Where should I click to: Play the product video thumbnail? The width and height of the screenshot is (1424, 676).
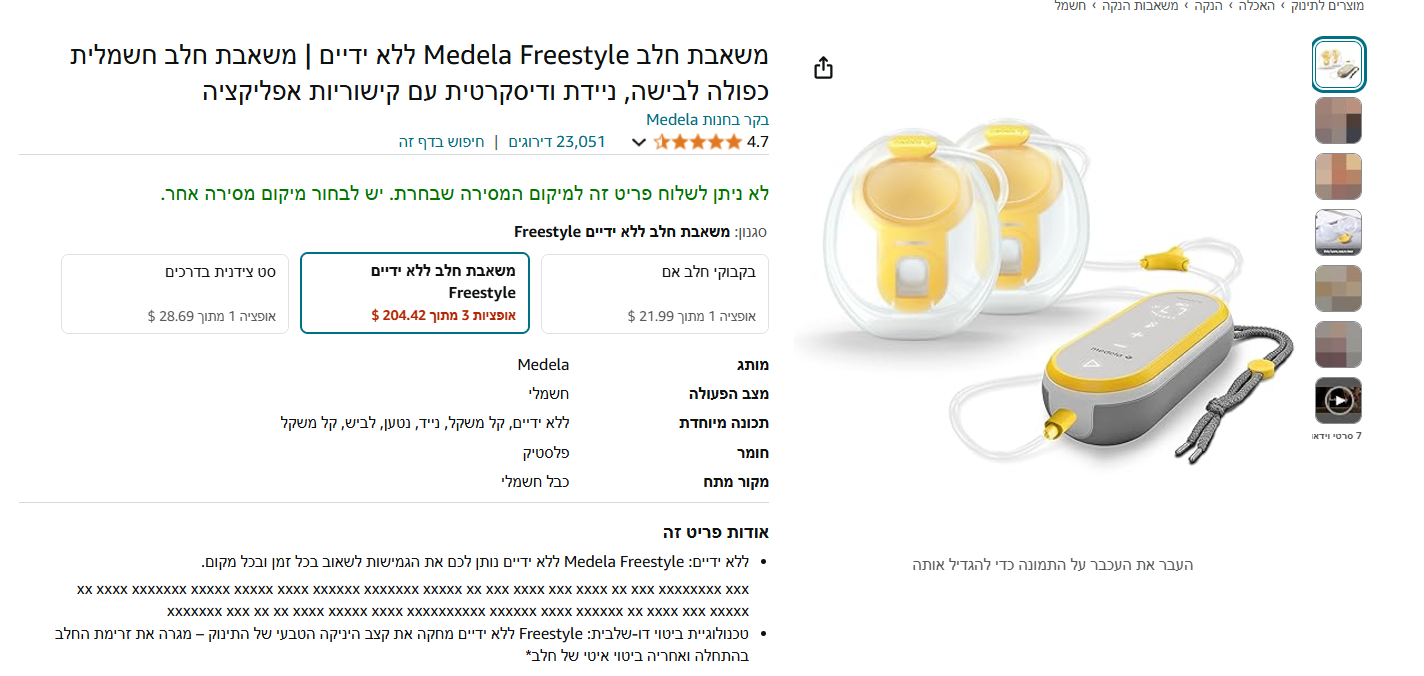coord(1338,401)
